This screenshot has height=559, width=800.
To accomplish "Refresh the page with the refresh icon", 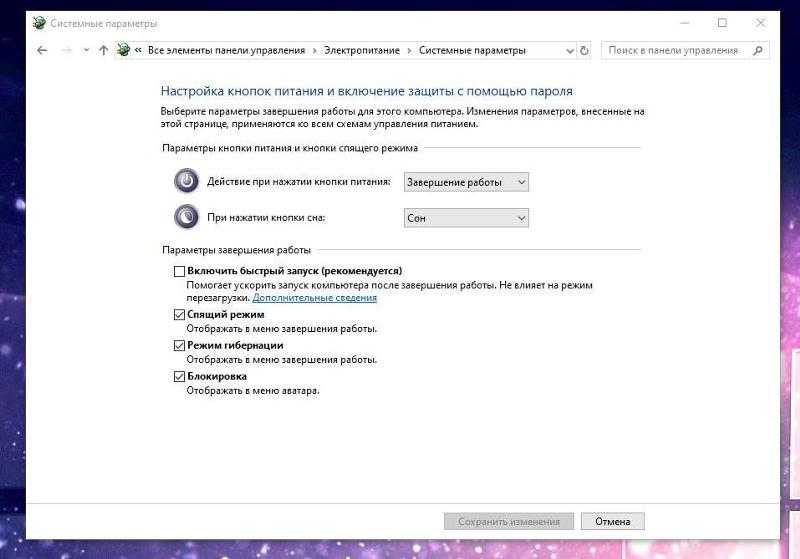I will coord(584,50).
